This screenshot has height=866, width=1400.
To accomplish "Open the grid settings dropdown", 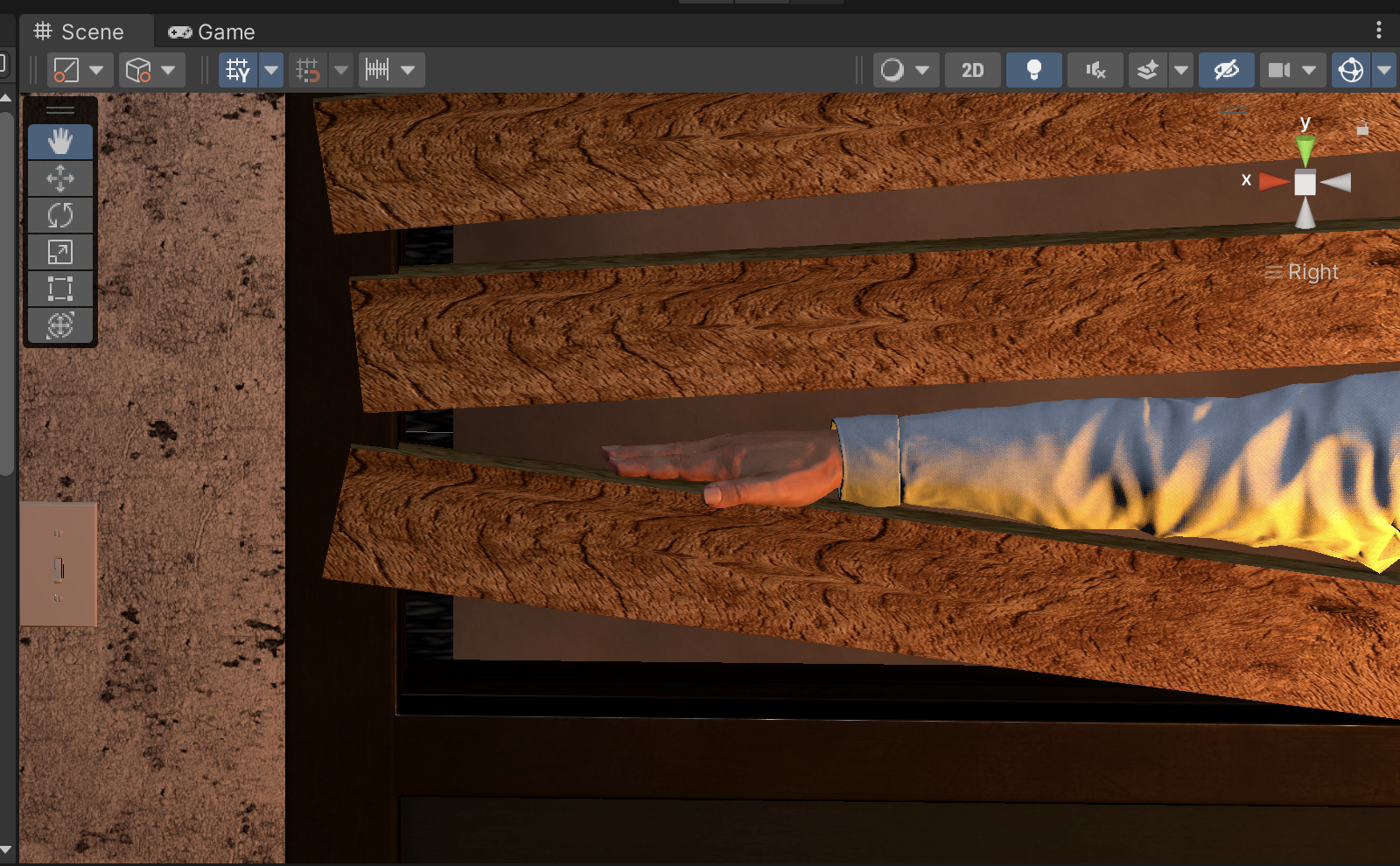I will click(x=272, y=70).
